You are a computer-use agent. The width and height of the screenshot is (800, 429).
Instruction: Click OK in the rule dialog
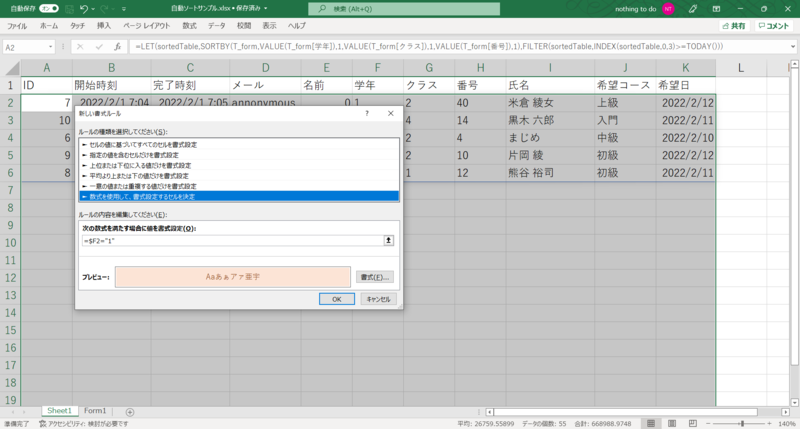click(337, 299)
